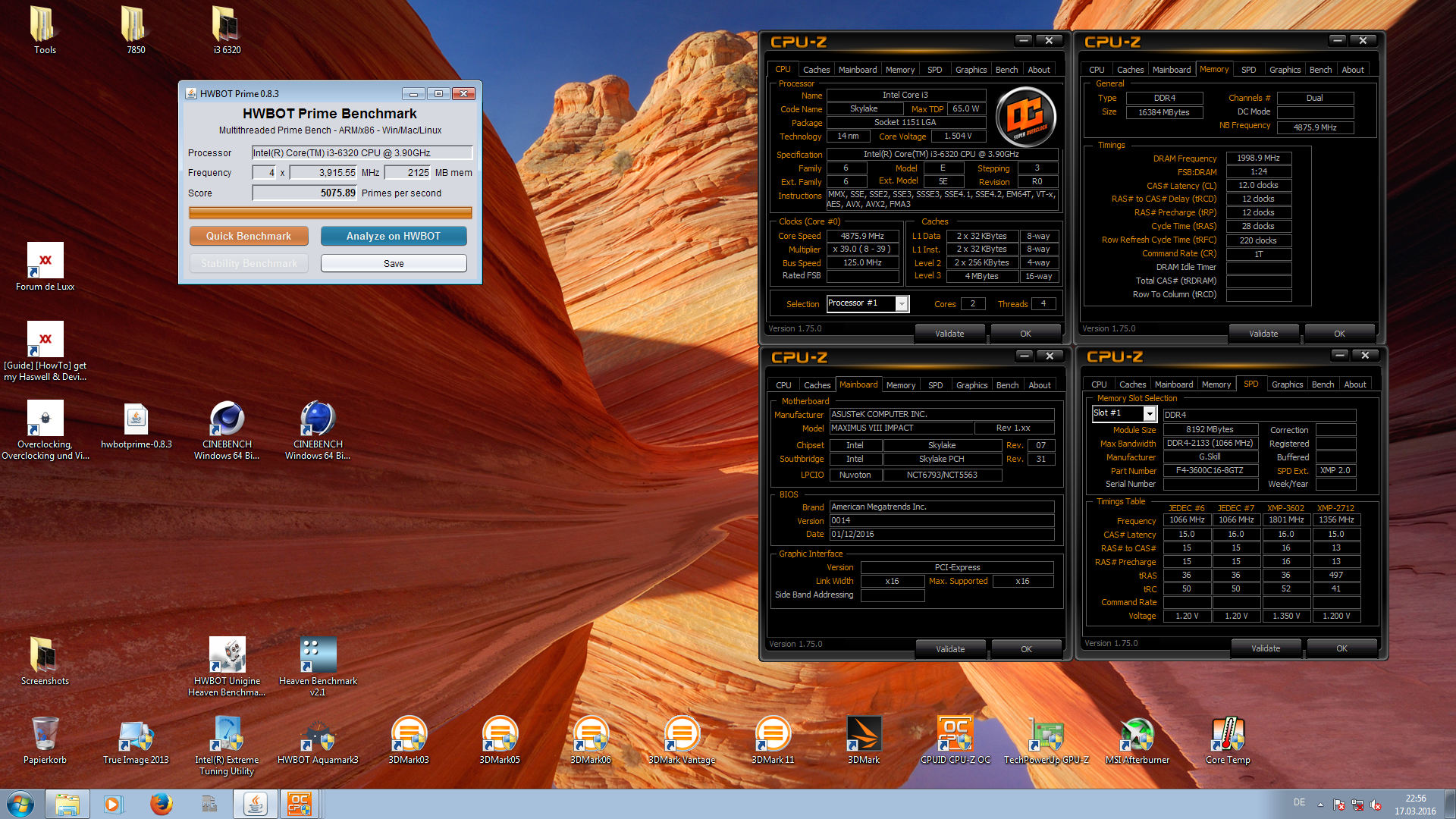
Task: Click the HWBOT Prime orange progress bar
Action: (x=331, y=213)
